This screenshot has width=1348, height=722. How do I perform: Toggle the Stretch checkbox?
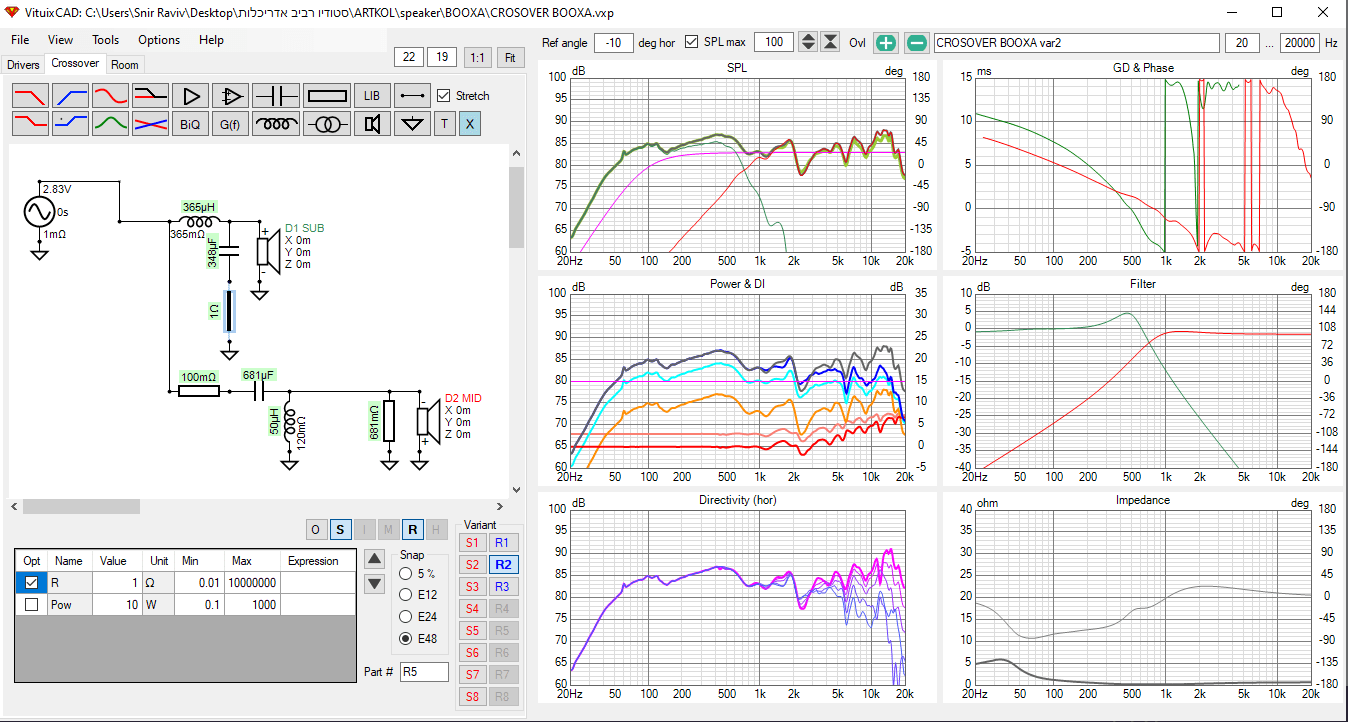(x=445, y=96)
